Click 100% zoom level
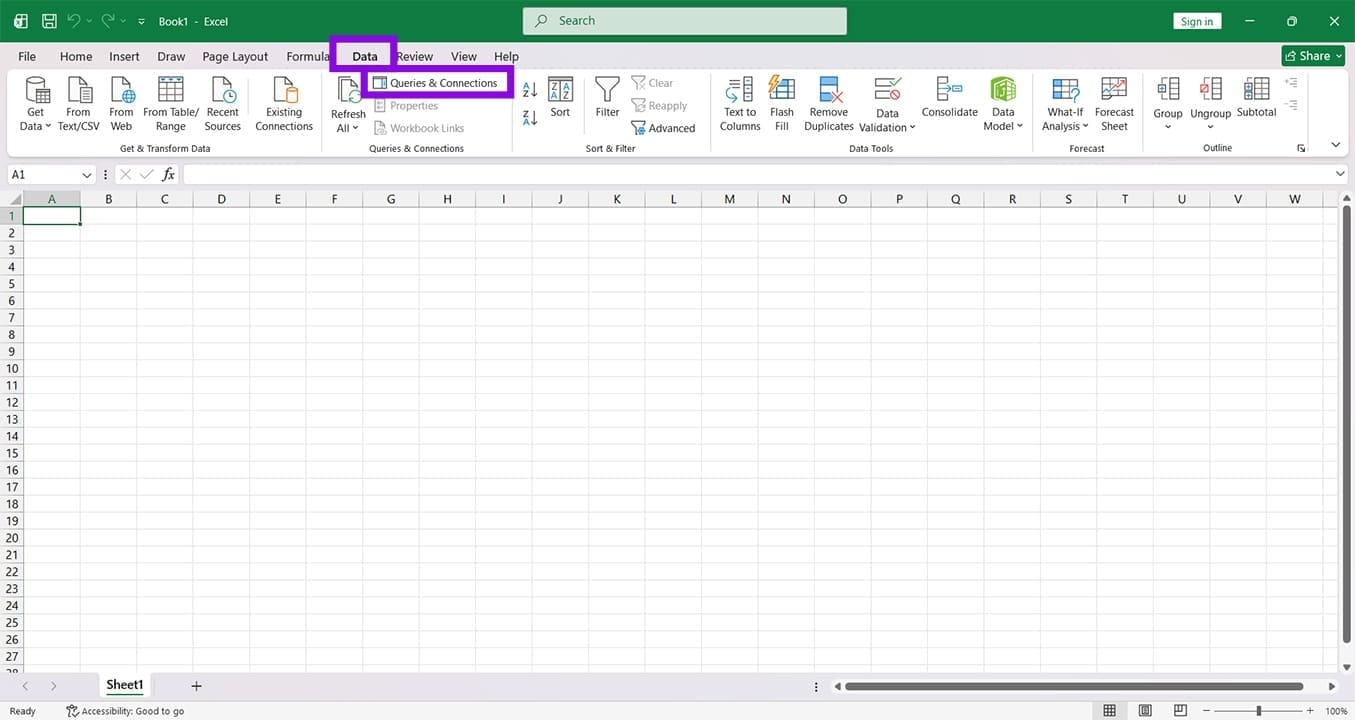Image resolution: width=1355 pixels, height=720 pixels. 1336,711
